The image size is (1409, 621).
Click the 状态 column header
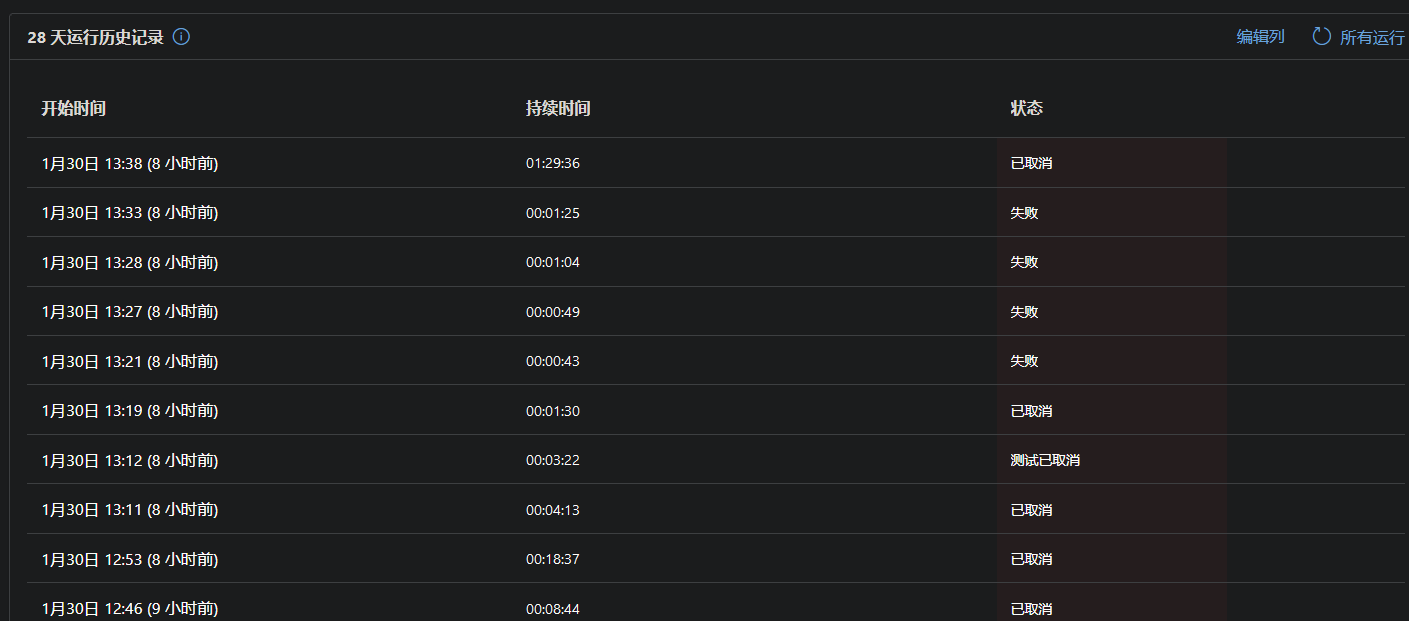click(x=1026, y=108)
